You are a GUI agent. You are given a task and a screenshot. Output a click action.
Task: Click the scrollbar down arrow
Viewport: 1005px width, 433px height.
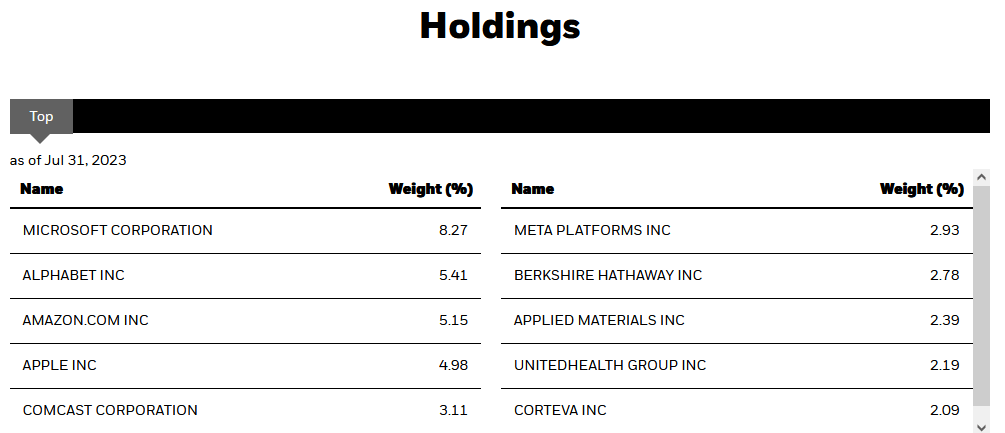pos(983,426)
